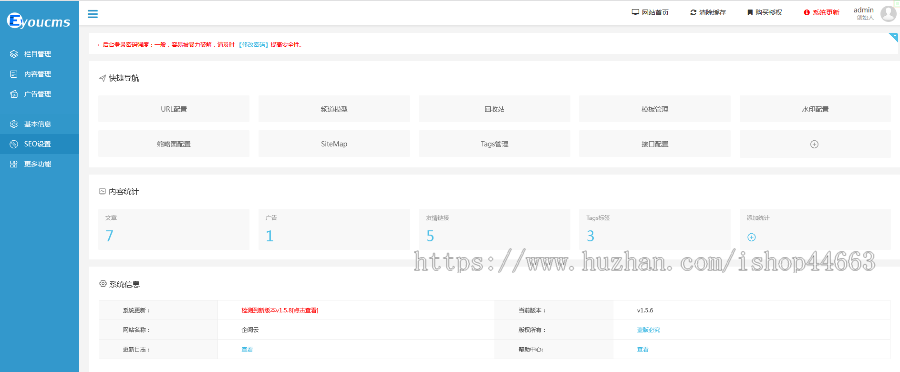Image resolution: width=900 pixels, height=372 pixels.
Task: Click the 快捷导航 section heading
Action: pos(123,78)
